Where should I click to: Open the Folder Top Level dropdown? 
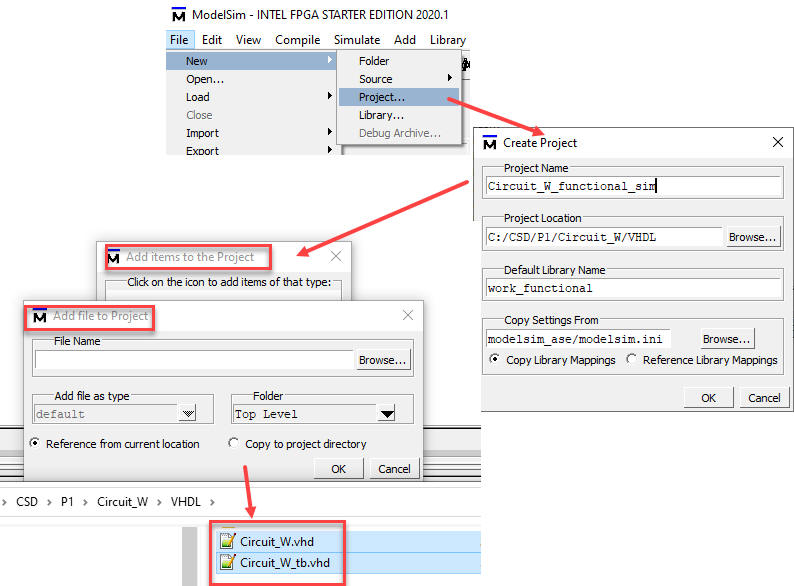(387, 414)
